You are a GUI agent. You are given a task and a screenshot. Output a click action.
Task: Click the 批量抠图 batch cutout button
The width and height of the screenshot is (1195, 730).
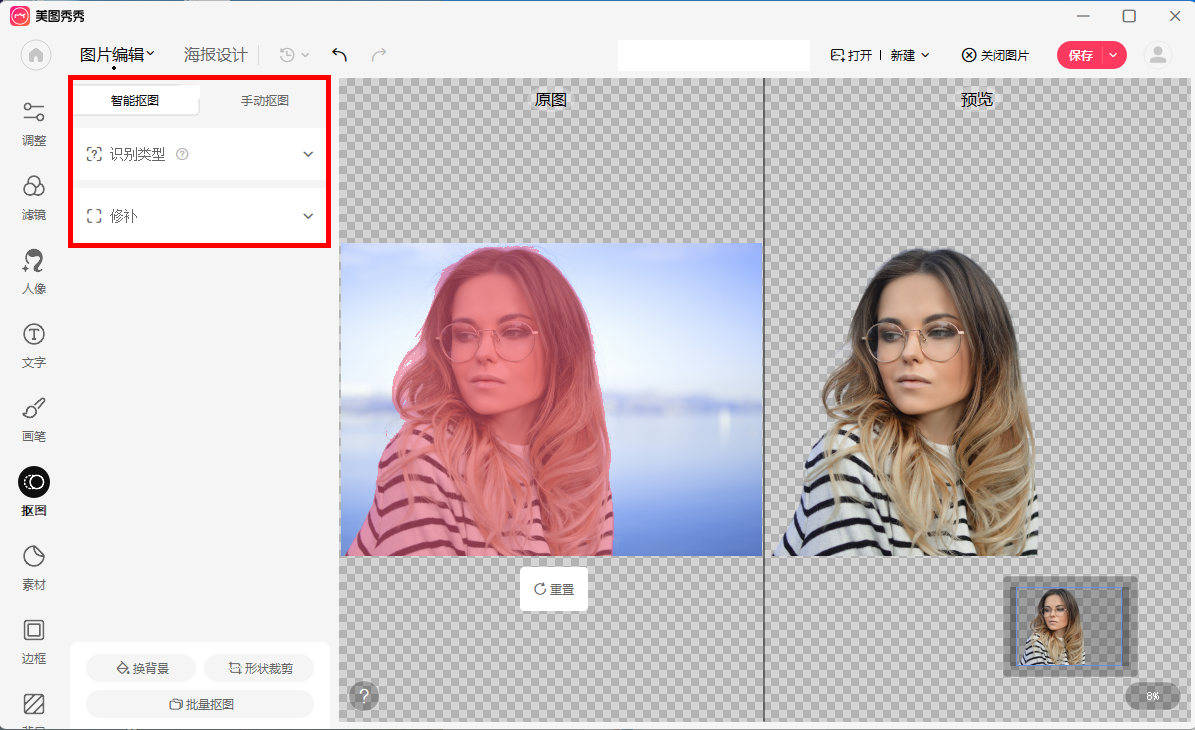200,704
